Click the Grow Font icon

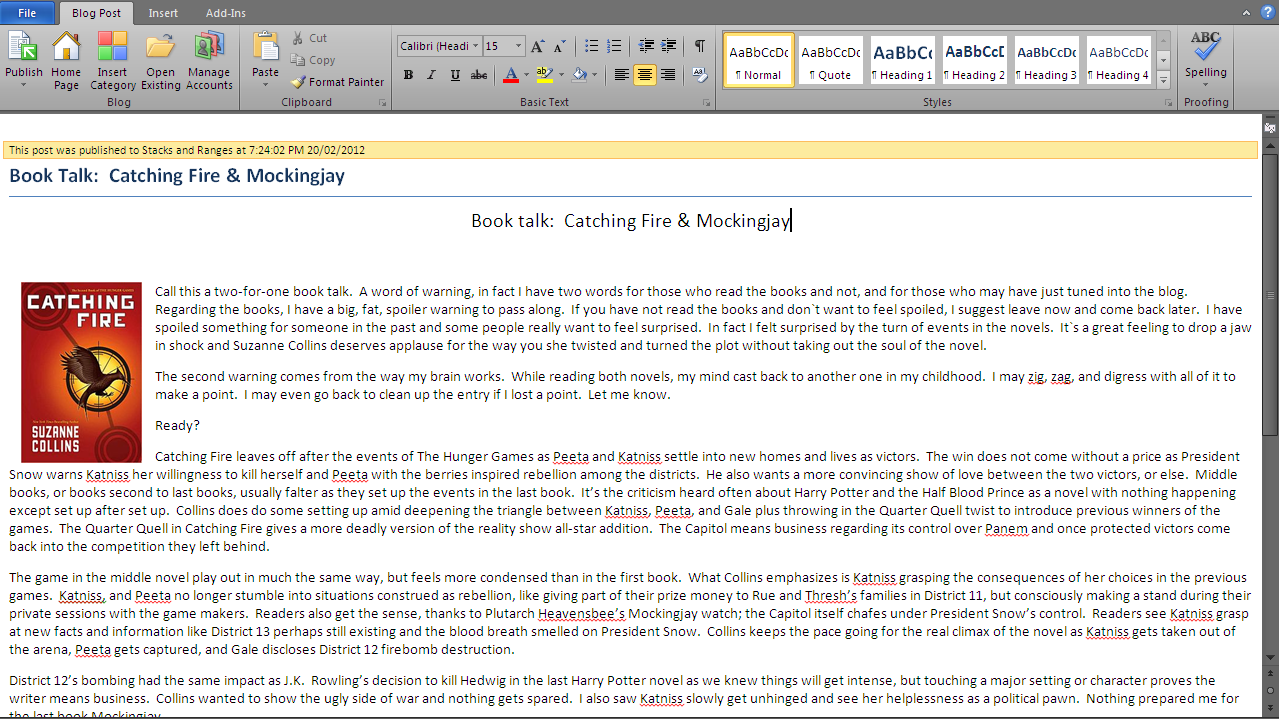coord(538,46)
